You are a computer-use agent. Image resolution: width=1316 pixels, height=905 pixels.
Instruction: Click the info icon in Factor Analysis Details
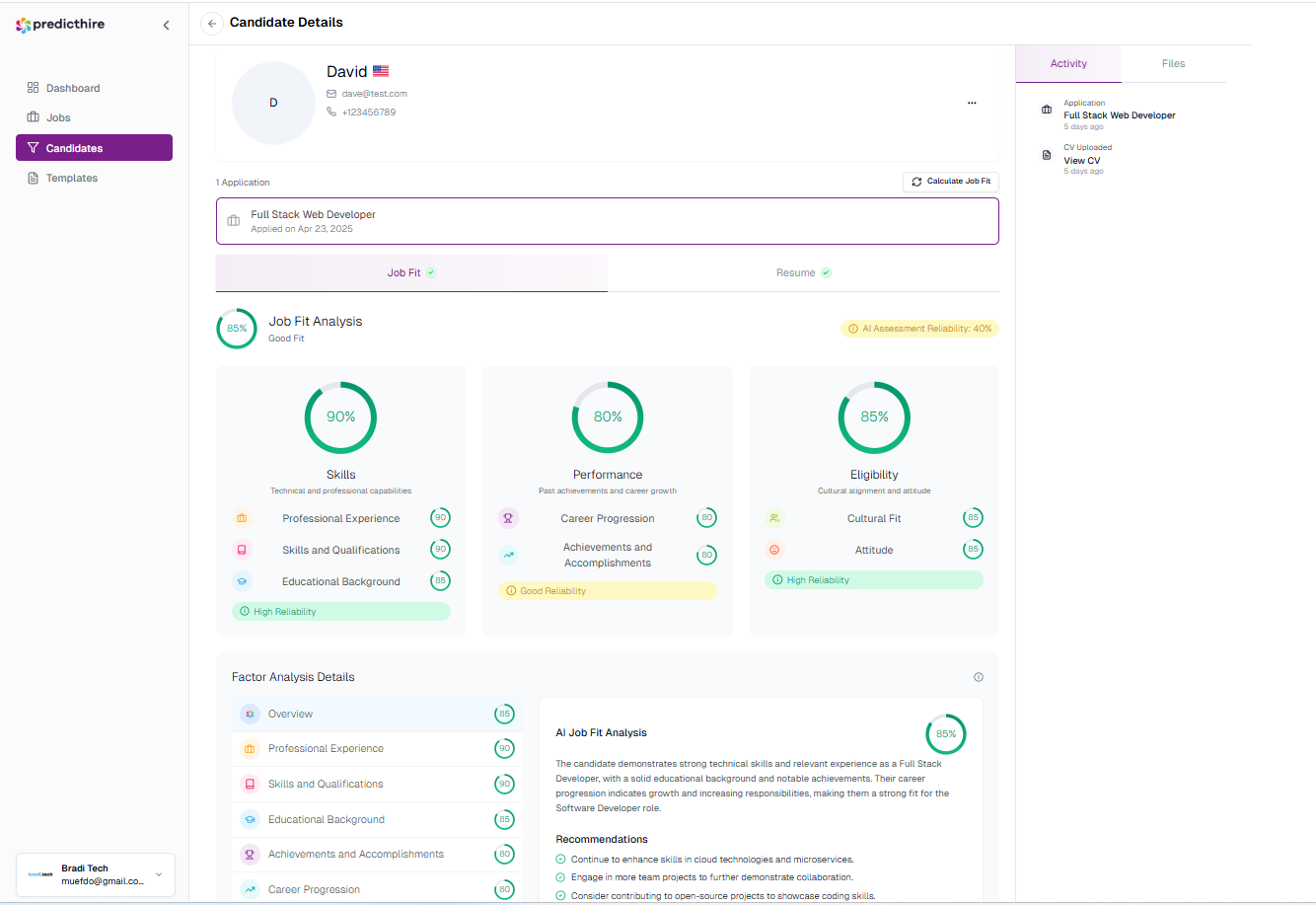click(979, 677)
